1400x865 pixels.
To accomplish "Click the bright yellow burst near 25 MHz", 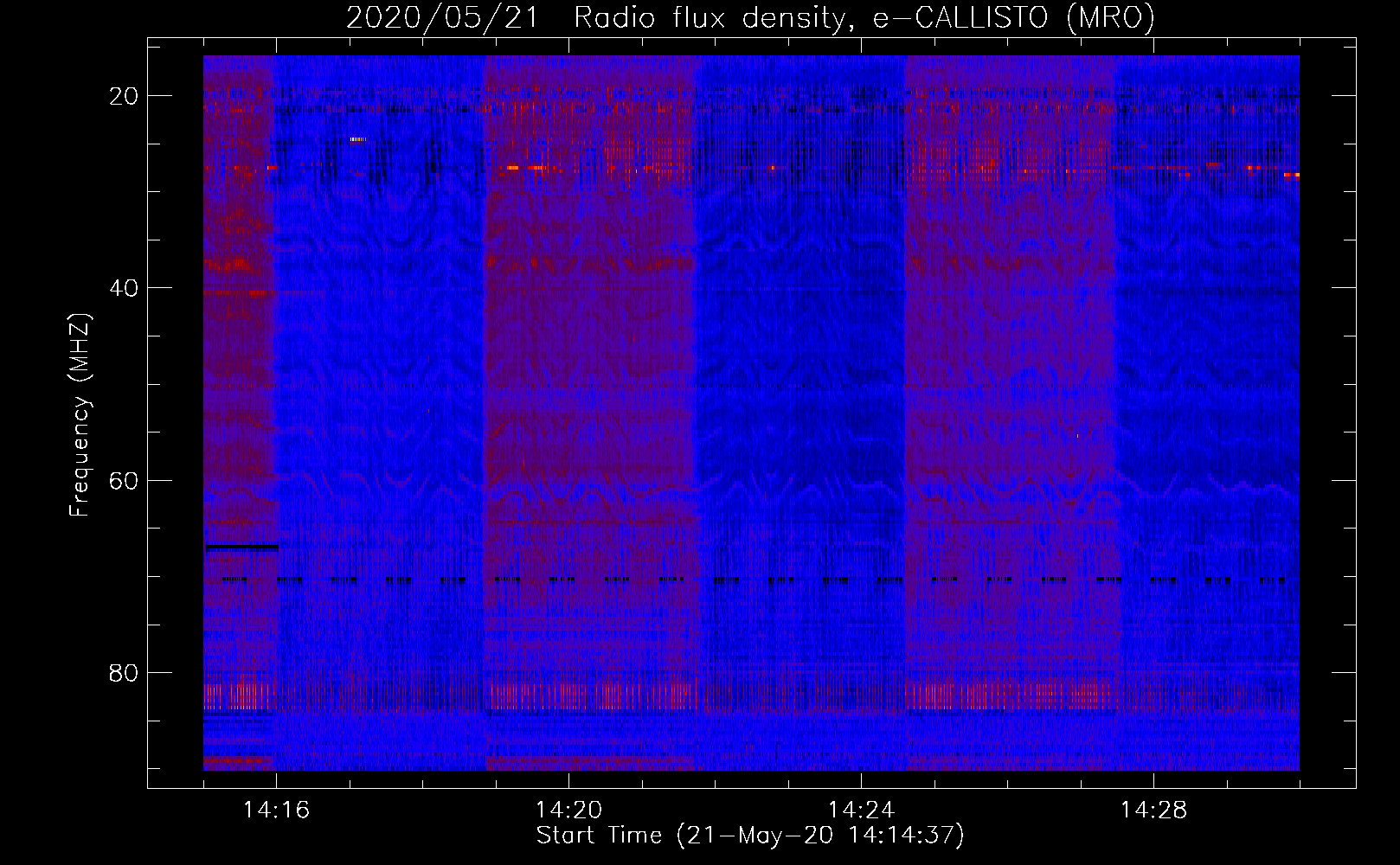I will 358,139.
